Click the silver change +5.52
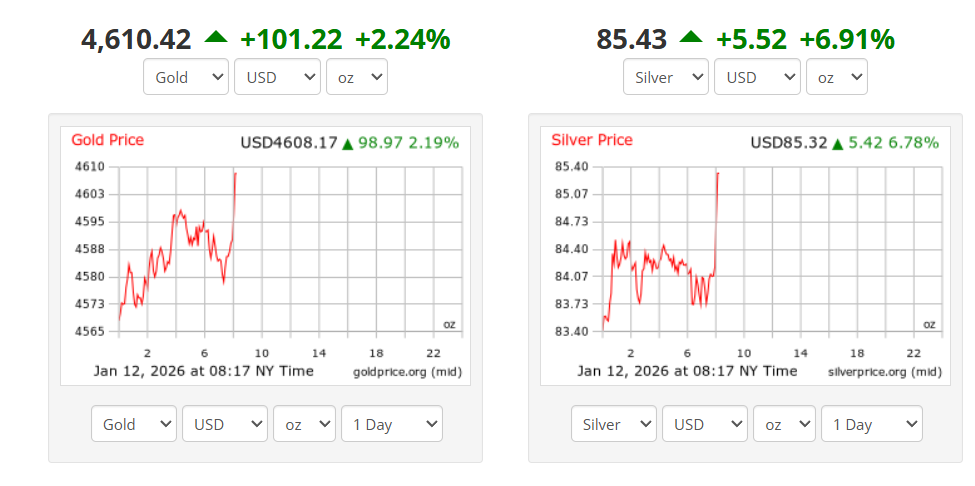Image resolution: width=975 pixels, height=486 pixels. [751, 40]
